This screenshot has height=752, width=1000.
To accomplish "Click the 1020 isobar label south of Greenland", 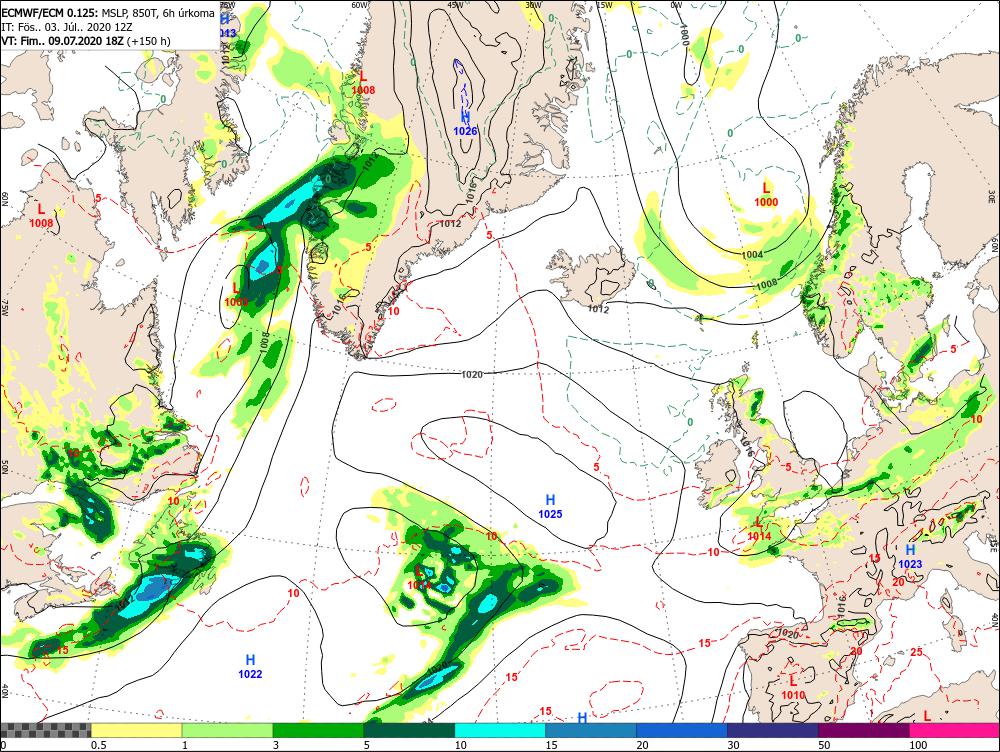I will pyautogui.click(x=471, y=374).
